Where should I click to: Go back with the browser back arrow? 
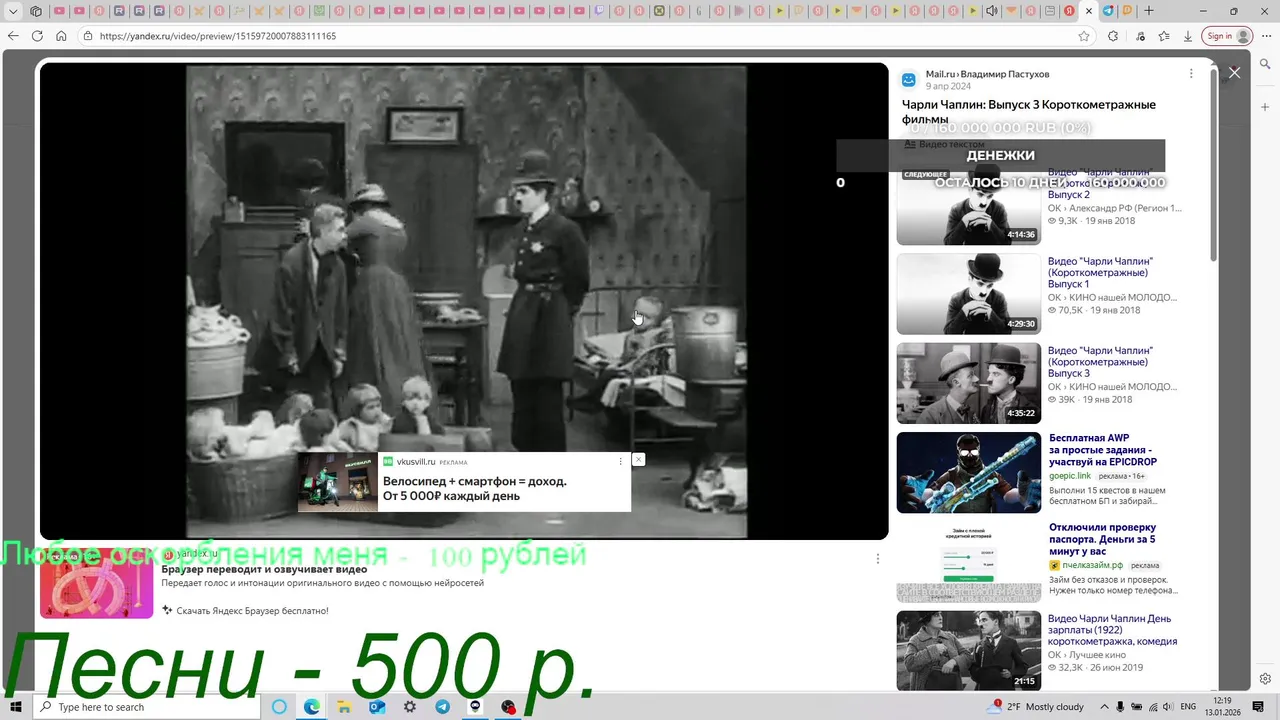(x=13, y=36)
